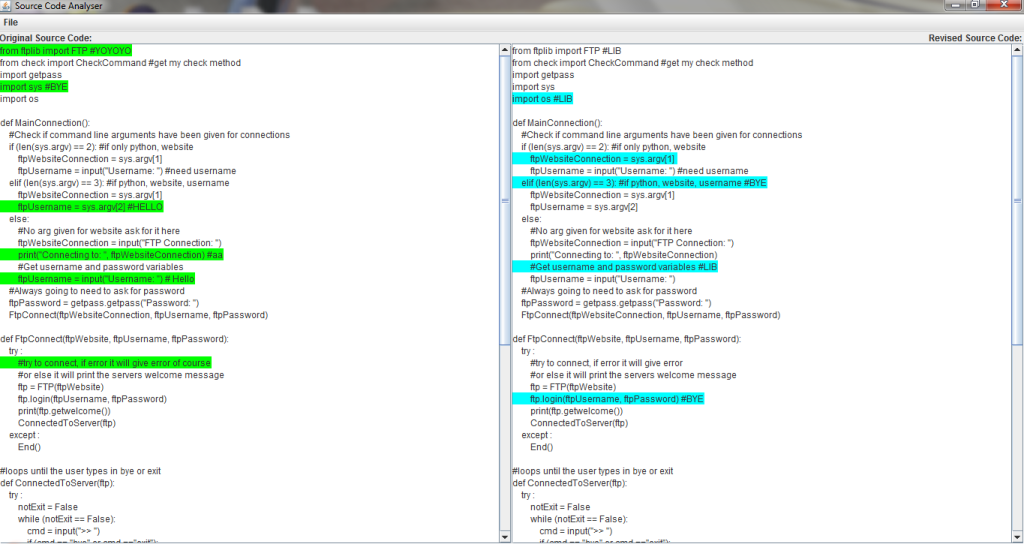Click the cyan line "import os #LIB"
The height and width of the screenshot is (544, 1024).
tap(543, 99)
